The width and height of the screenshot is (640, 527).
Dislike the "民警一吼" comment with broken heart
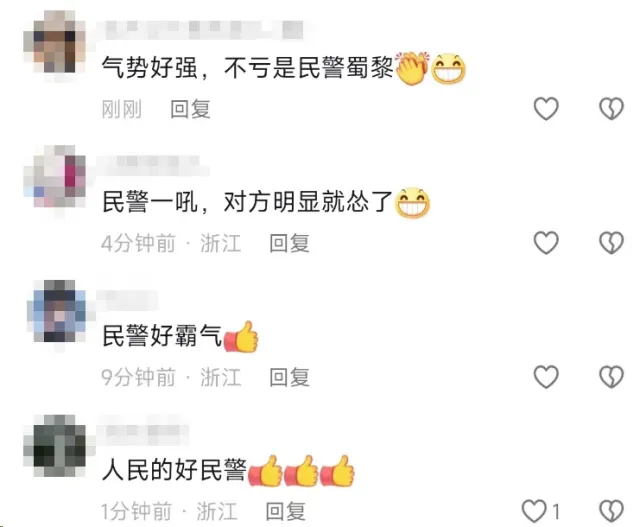[x=611, y=242]
